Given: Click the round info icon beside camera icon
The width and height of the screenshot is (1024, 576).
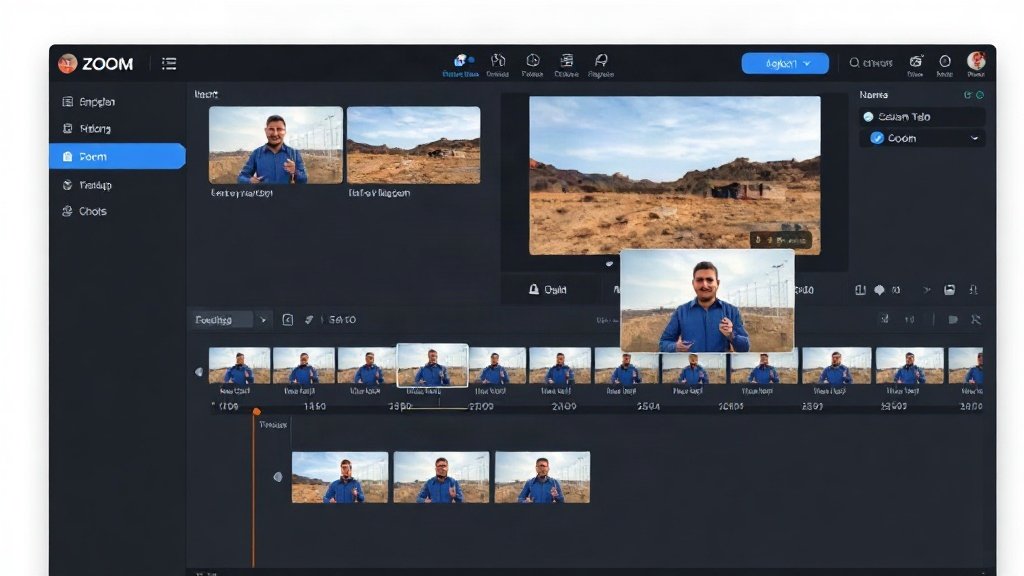Looking at the screenshot, I should tap(944, 61).
